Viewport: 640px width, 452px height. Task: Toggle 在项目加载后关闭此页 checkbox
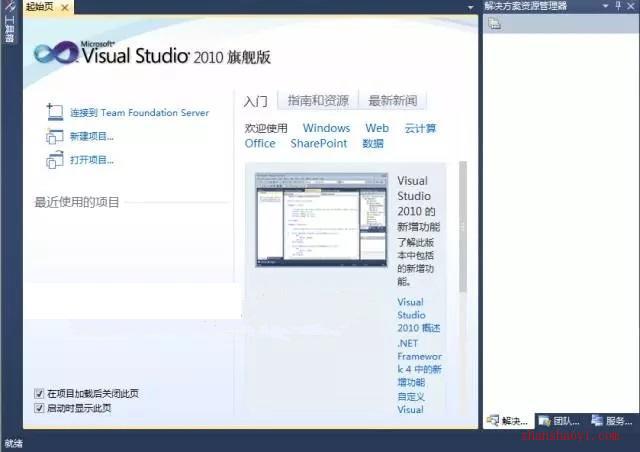39,394
